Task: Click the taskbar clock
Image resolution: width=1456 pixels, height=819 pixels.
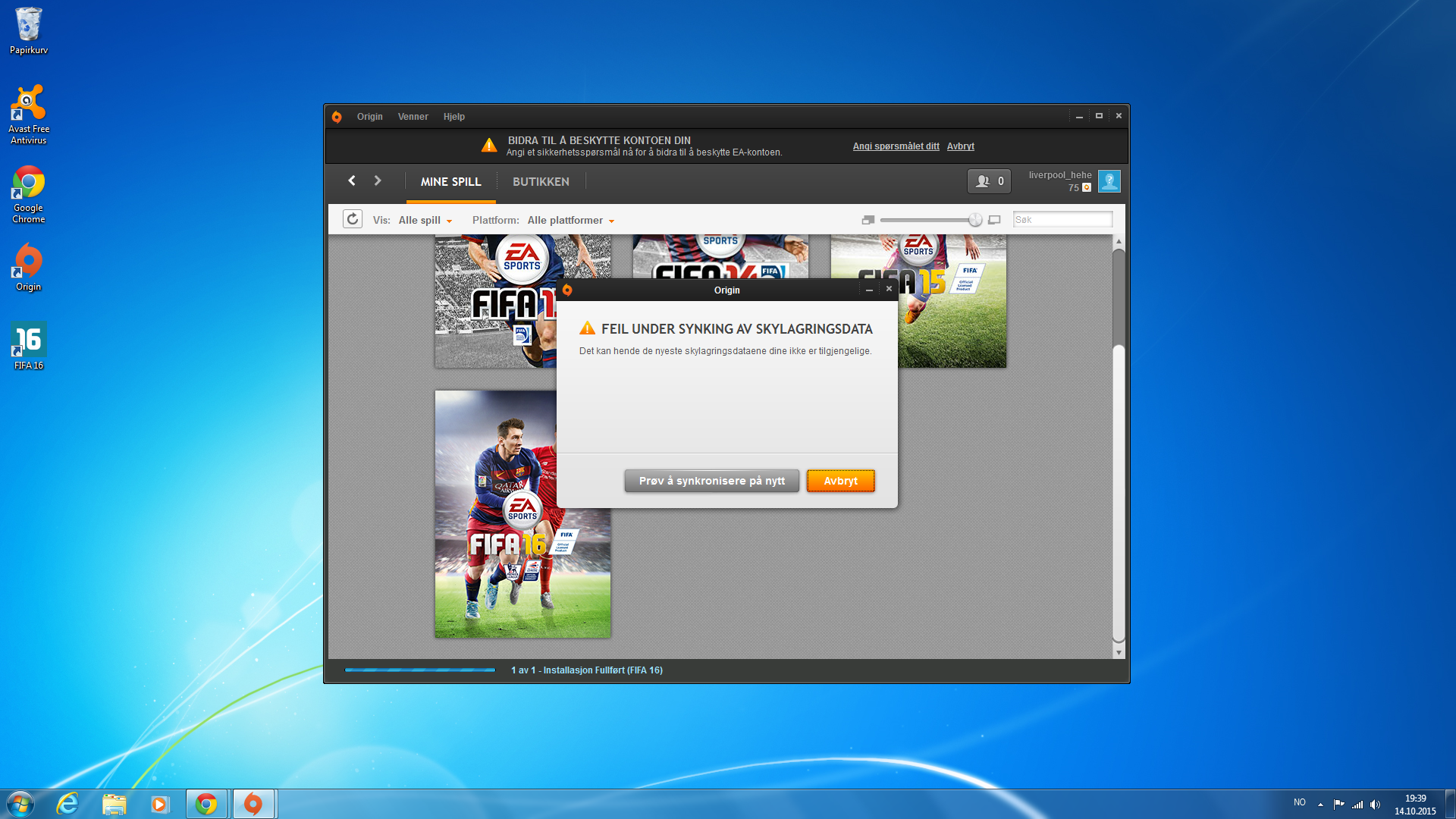Action: [x=1415, y=805]
